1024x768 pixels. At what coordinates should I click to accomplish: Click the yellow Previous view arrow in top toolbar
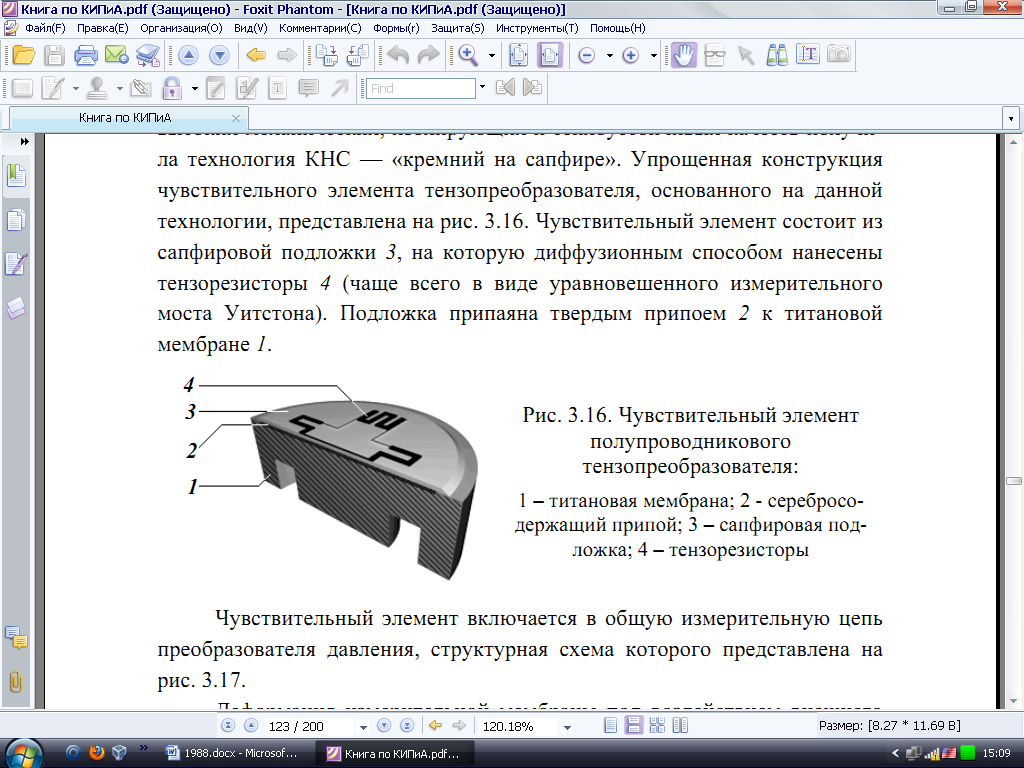click(x=256, y=56)
